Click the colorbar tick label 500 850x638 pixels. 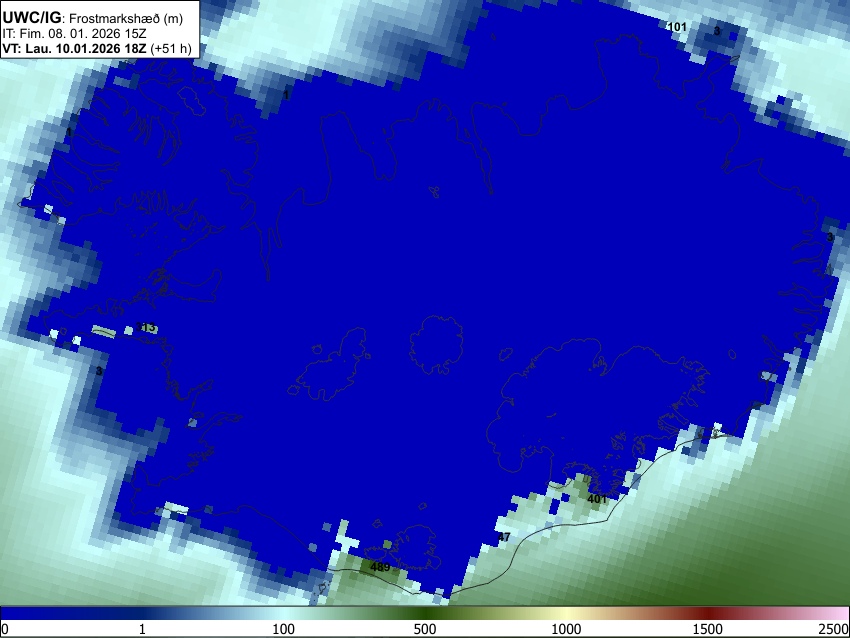point(425,629)
